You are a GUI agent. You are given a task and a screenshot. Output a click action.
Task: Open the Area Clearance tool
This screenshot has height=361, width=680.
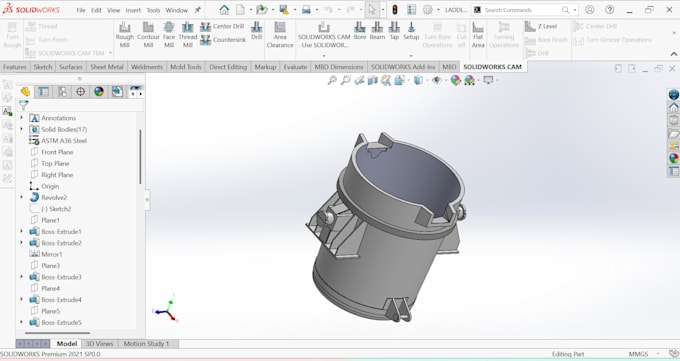click(x=280, y=34)
